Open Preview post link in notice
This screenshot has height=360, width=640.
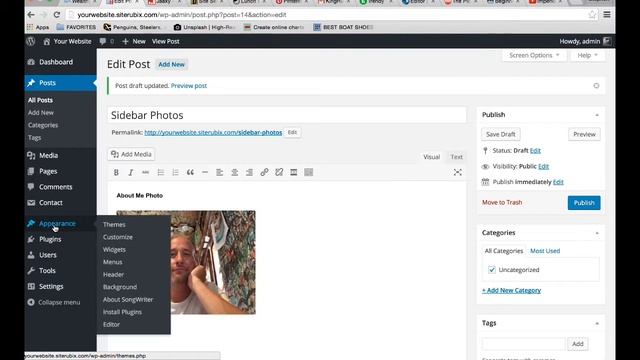189,86
